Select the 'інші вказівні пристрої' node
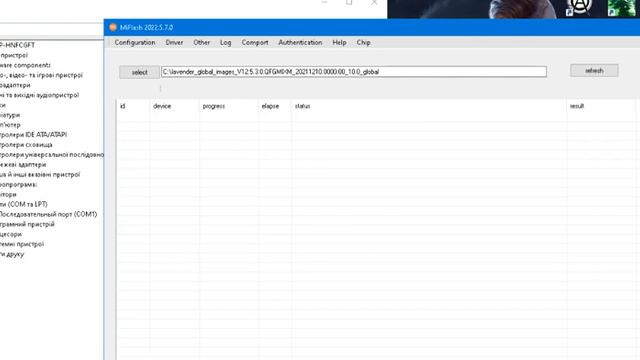The image size is (640, 360). click(x=40, y=175)
